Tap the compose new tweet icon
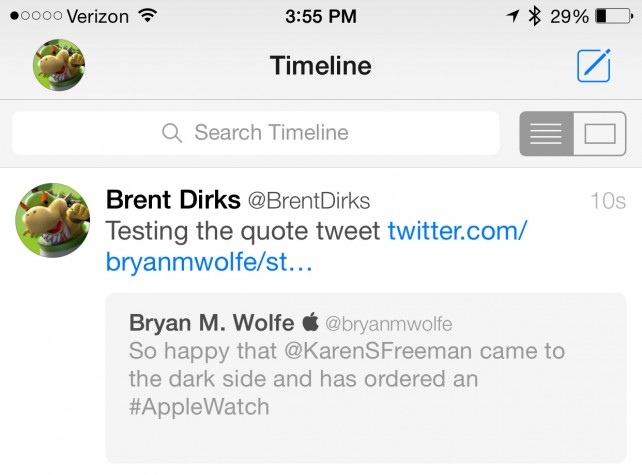 [594, 66]
